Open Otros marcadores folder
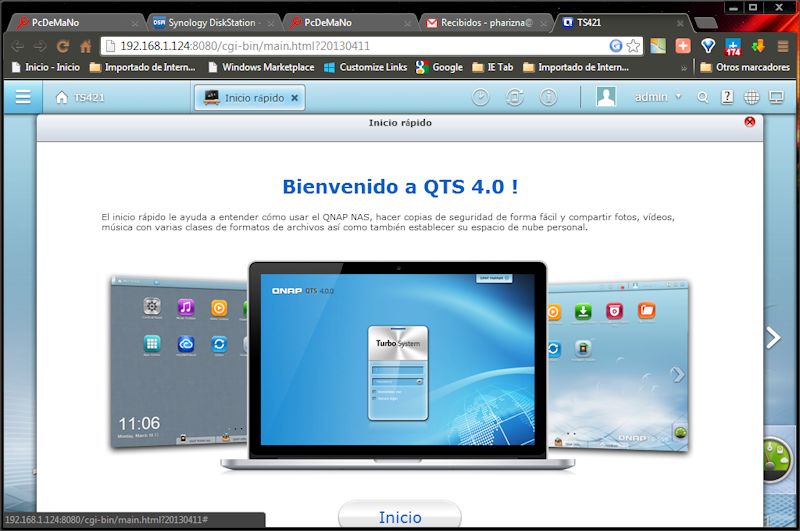This screenshot has width=800, height=531. pyautogui.click(x=745, y=67)
